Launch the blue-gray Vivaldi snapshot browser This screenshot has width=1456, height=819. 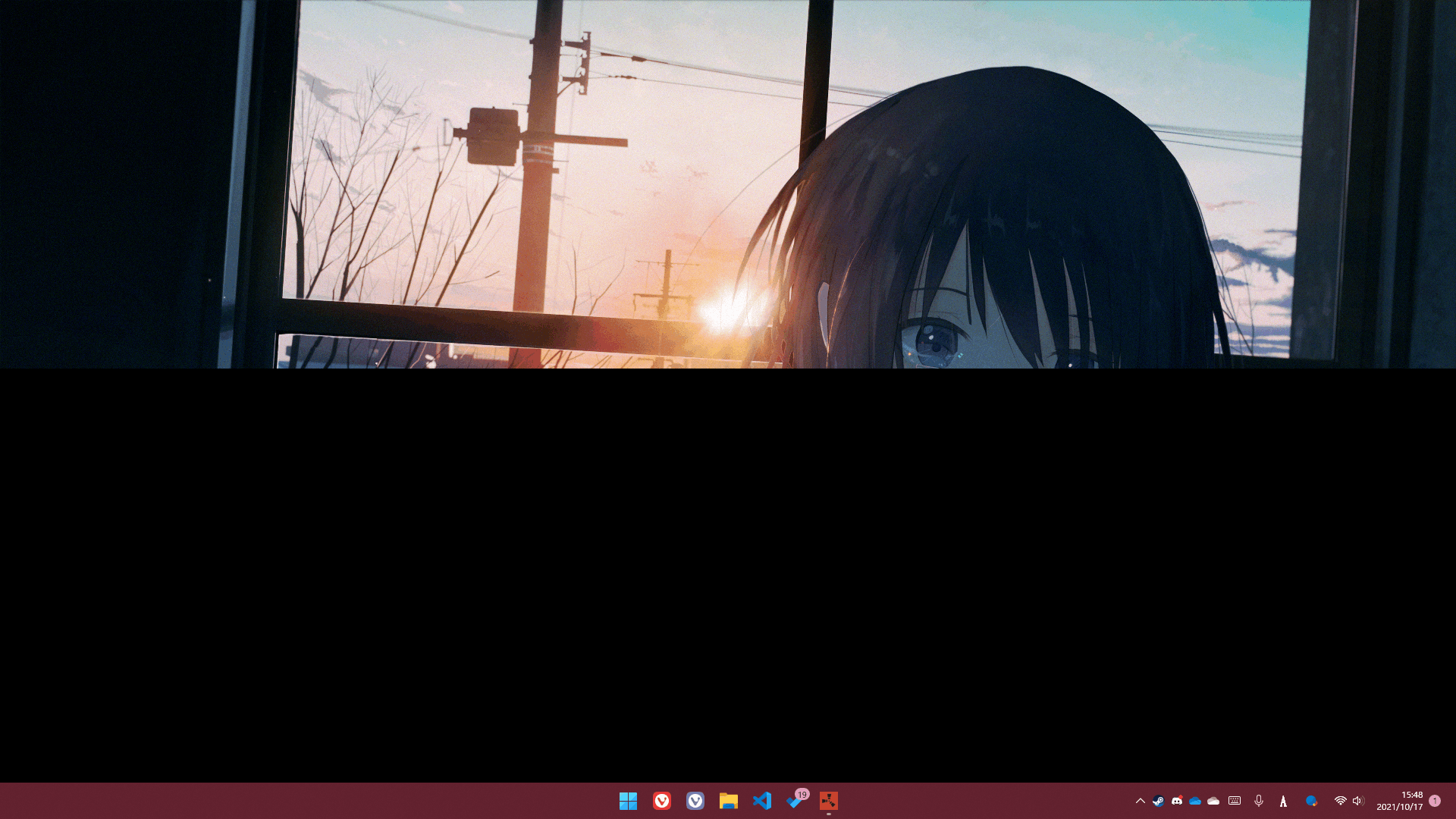click(695, 801)
